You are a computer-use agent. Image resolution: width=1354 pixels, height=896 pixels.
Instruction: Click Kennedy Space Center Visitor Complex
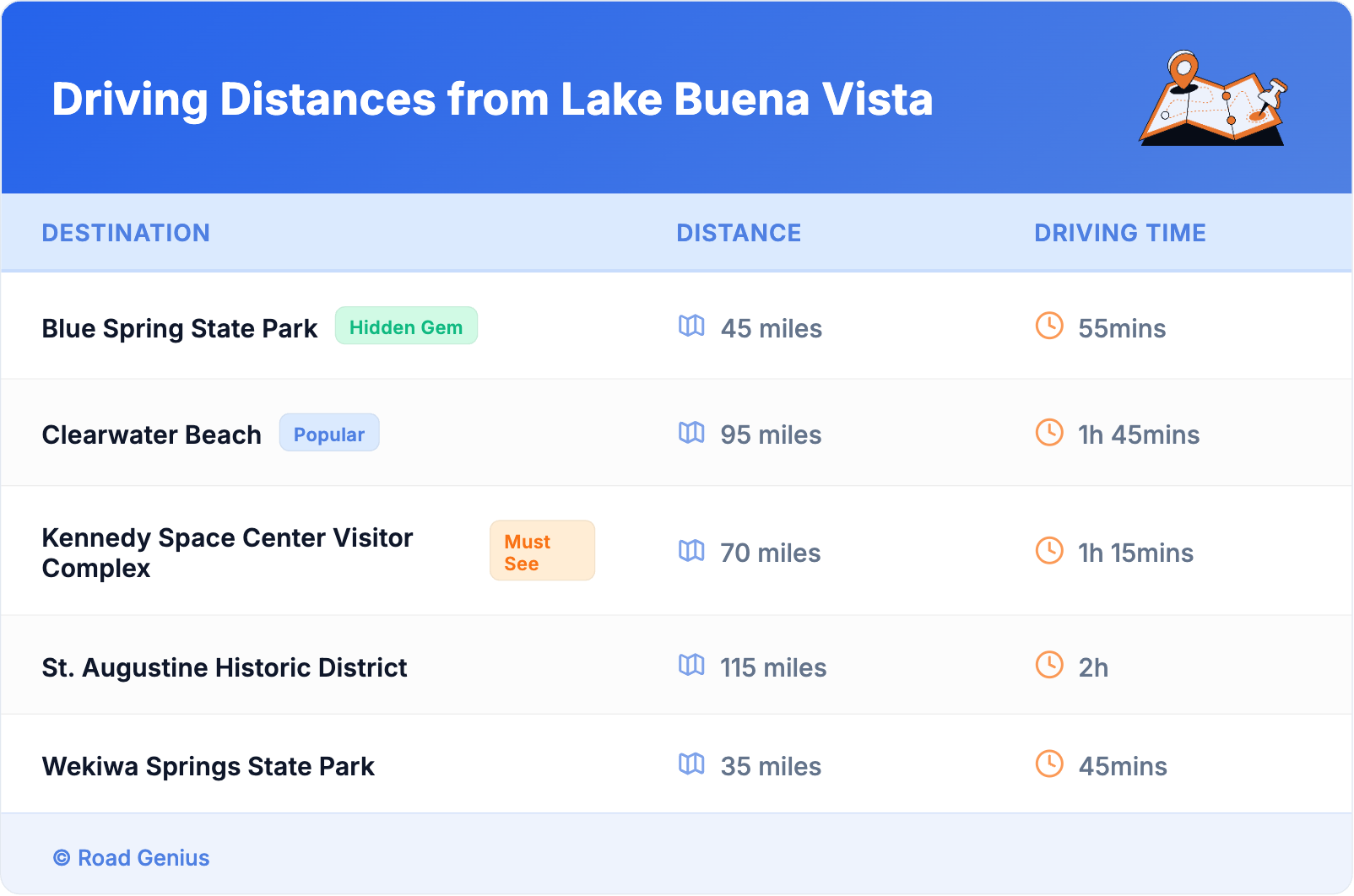tap(227, 553)
